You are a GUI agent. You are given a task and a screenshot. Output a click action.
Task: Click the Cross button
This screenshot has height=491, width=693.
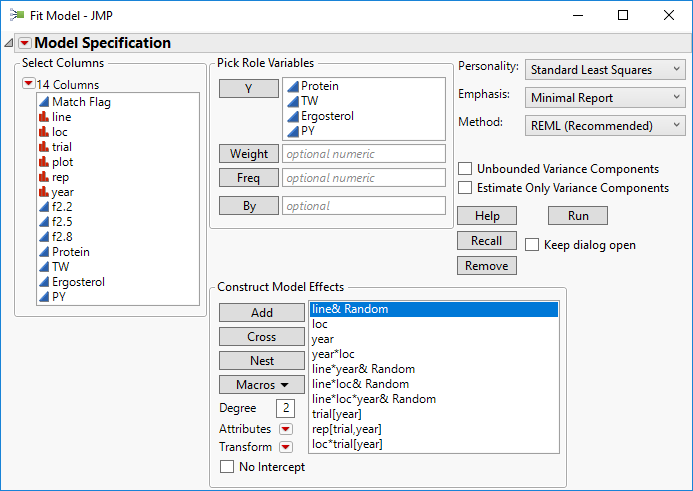[261, 337]
